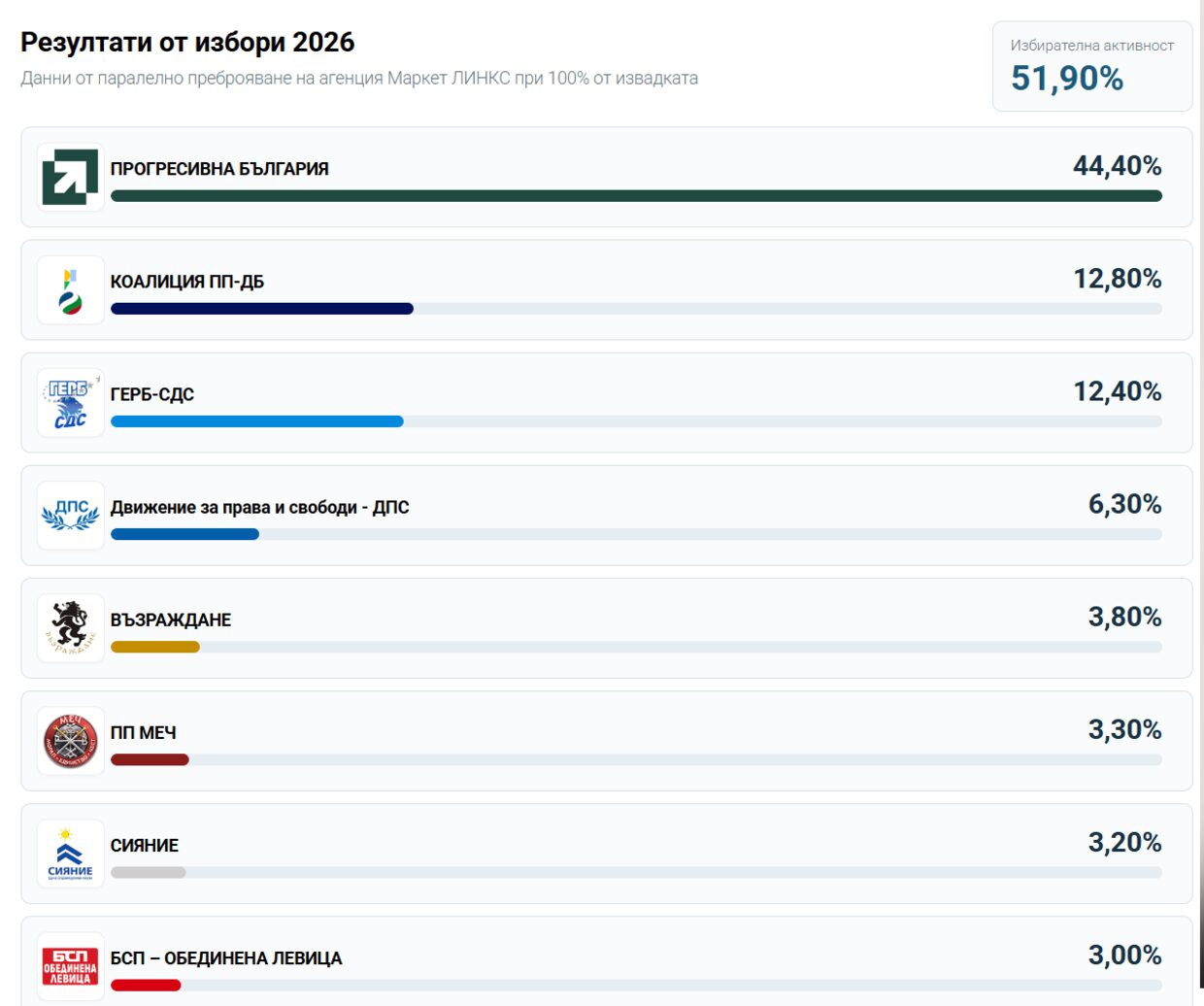
Task: Click the navy ПП-ДБ result bar
Action: point(262,309)
